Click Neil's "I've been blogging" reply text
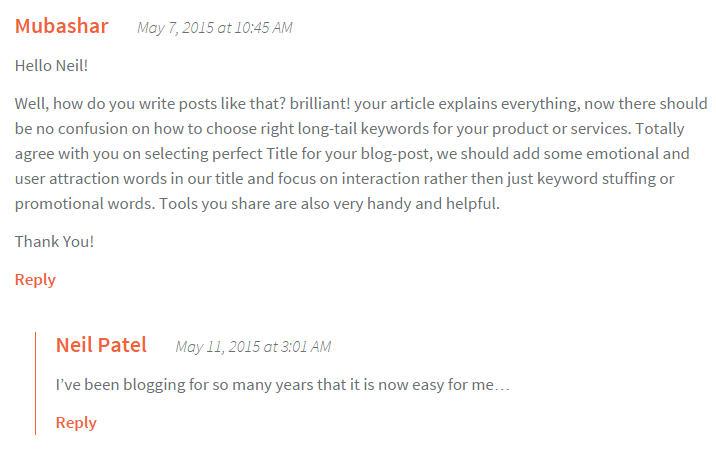716x452 pixels. [283, 384]
